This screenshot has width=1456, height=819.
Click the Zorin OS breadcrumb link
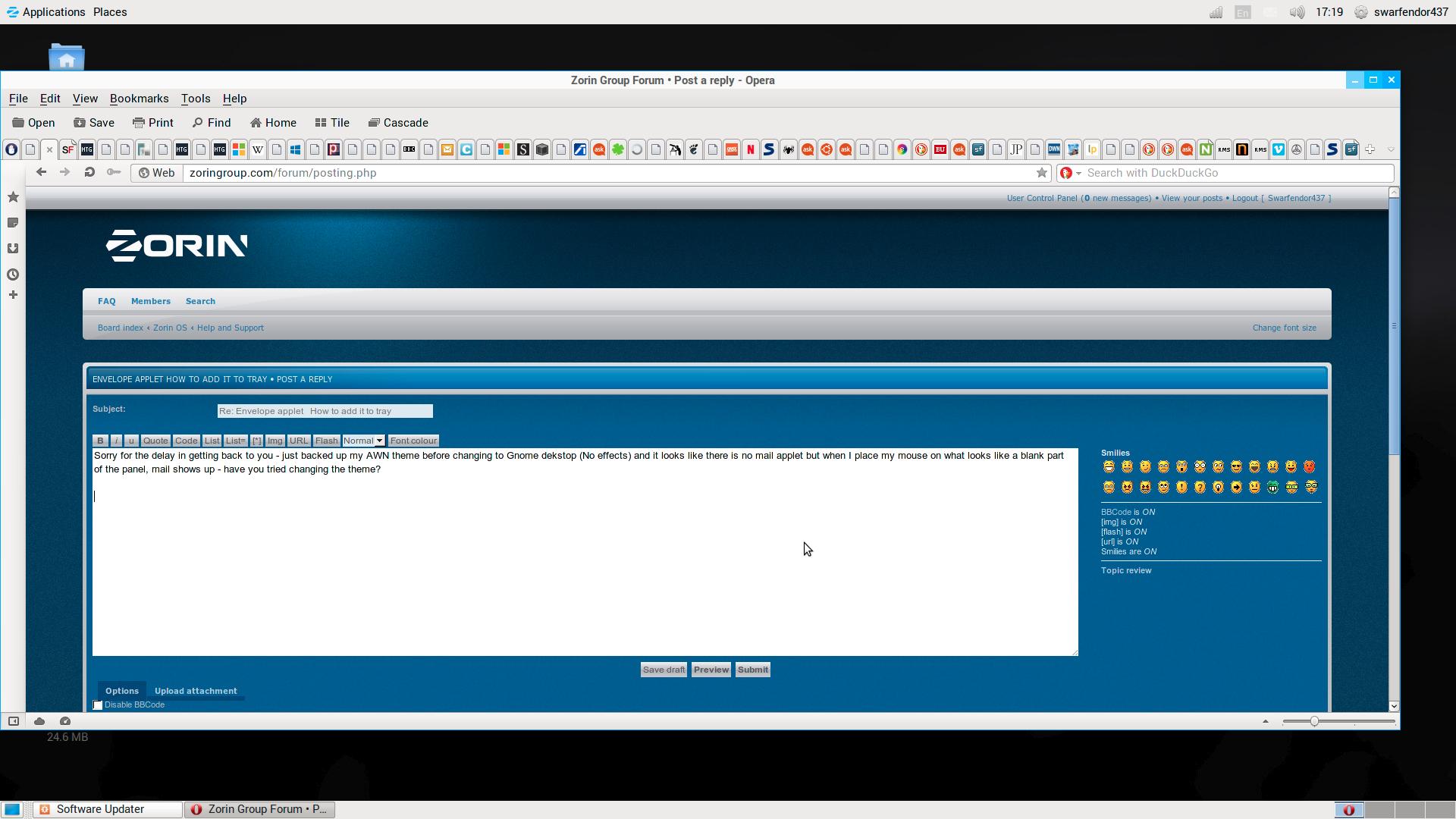170,328
